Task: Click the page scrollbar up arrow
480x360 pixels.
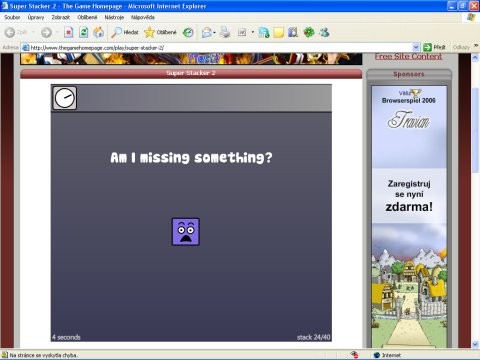Action: 475,58
